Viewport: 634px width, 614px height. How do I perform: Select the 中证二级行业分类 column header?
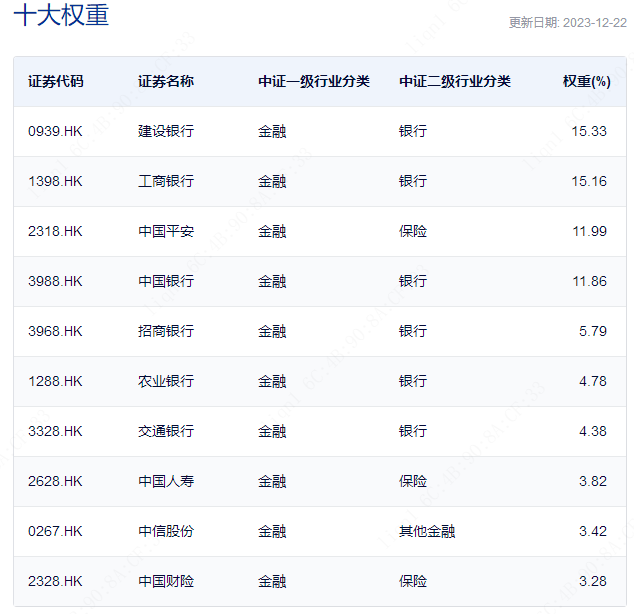[454, 81]
